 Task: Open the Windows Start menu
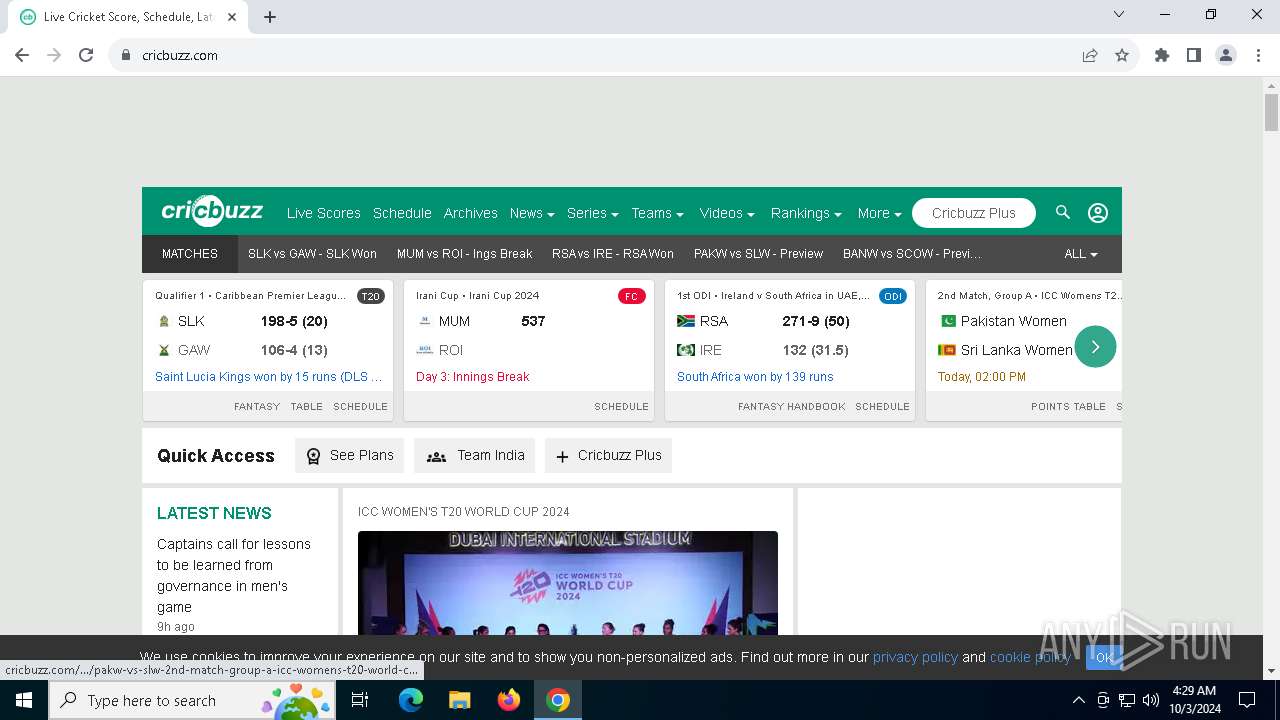pyautogui.click(x=24, y=700)
